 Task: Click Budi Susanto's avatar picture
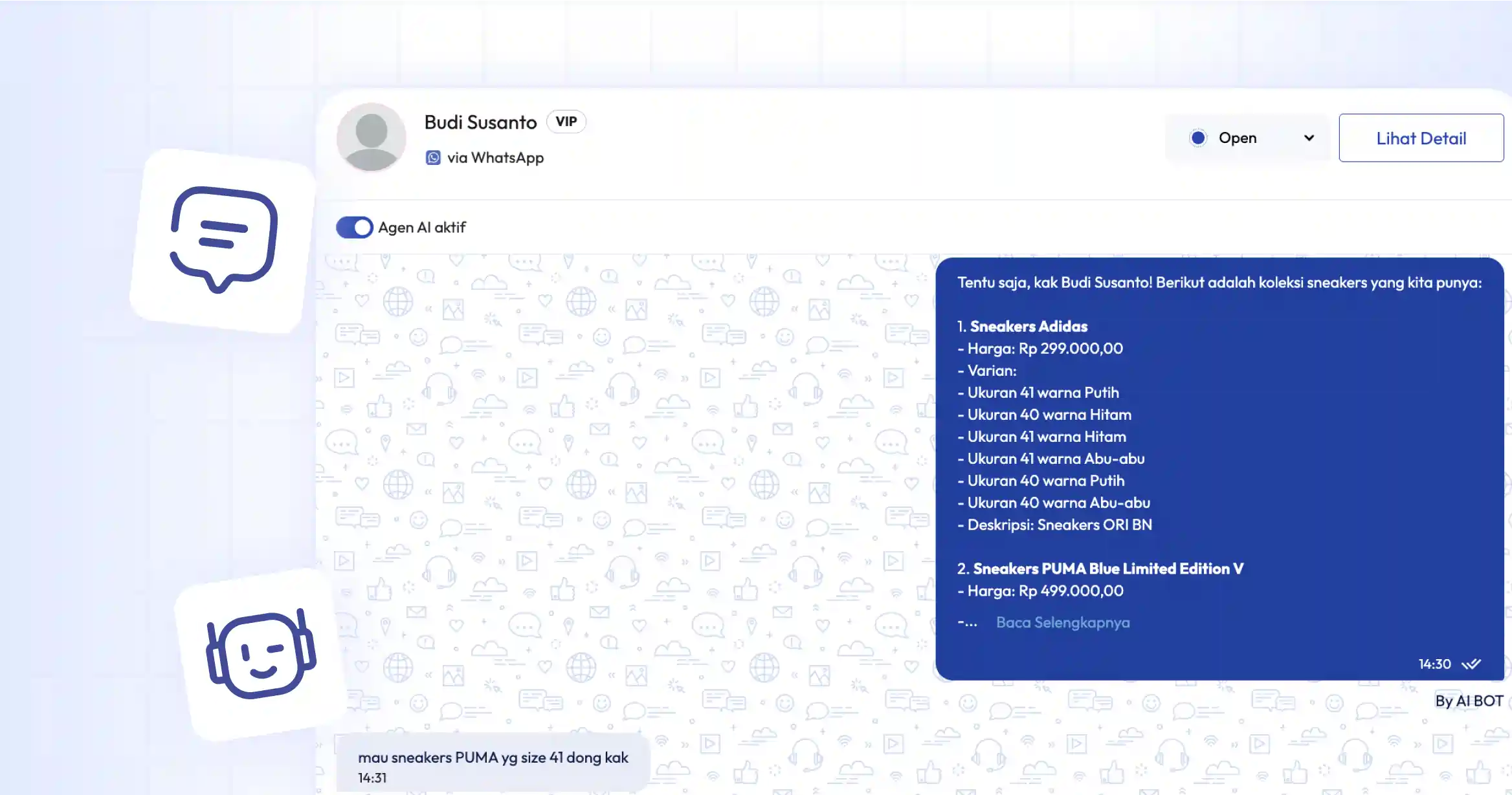coord(371,138)
